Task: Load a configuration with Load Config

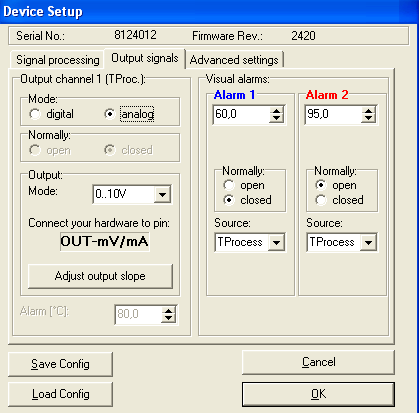Action: 60,394
